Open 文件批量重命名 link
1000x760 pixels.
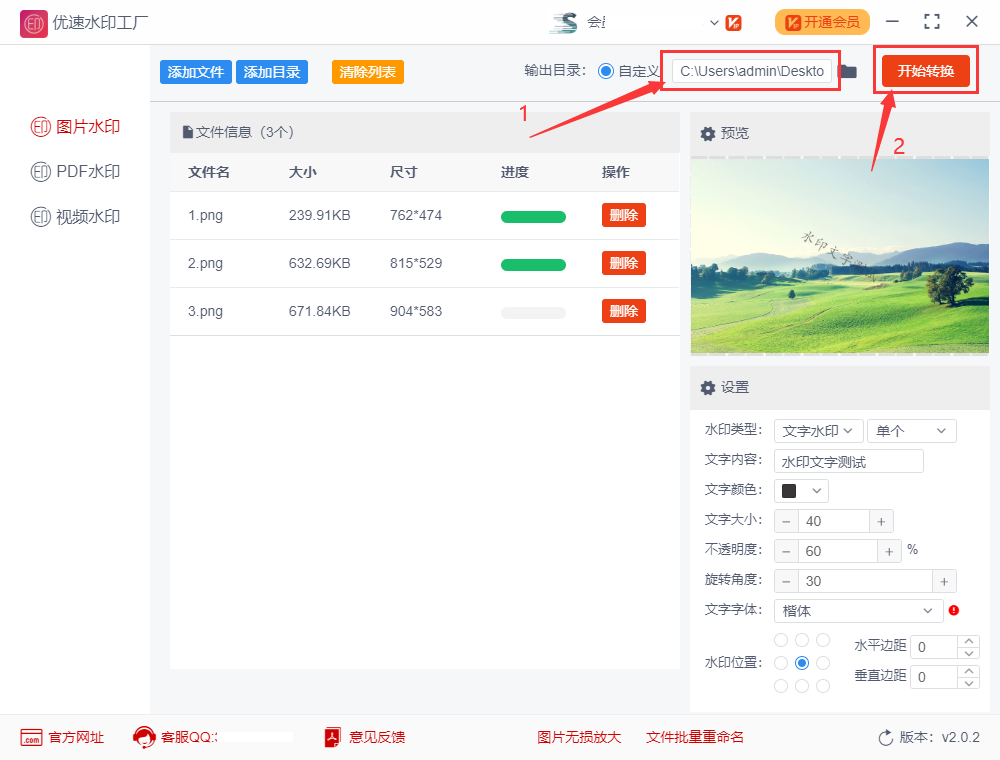(695, 738)
